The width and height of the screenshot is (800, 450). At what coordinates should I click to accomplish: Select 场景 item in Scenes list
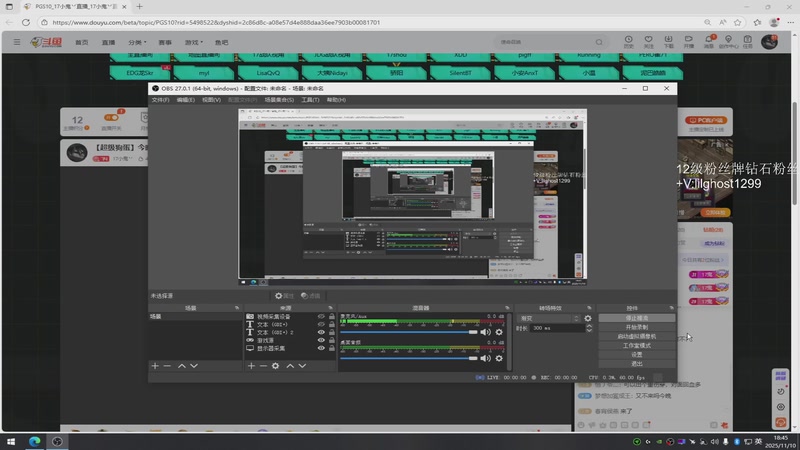[x=195, y=317]
